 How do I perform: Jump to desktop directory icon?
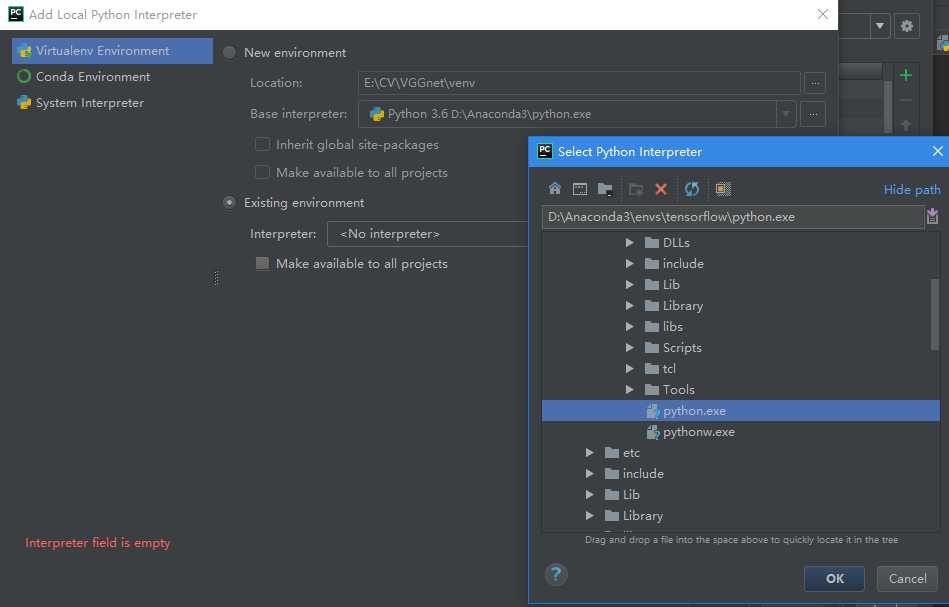pyautogui.click(x=580, y=189)
